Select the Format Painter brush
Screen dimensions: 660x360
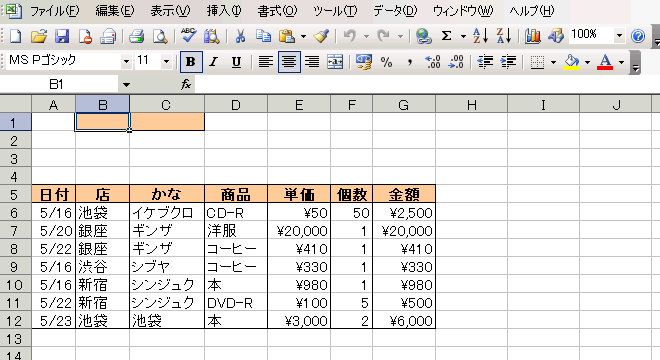[x=322, y=37]
